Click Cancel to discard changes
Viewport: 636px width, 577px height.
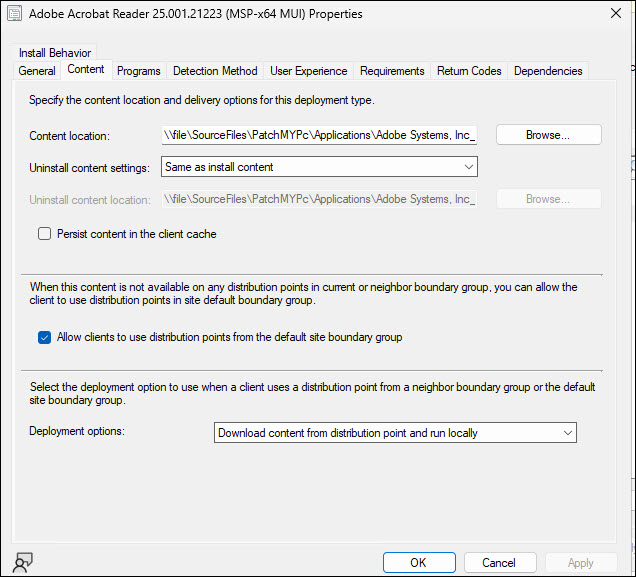click(x=499, y=562)
